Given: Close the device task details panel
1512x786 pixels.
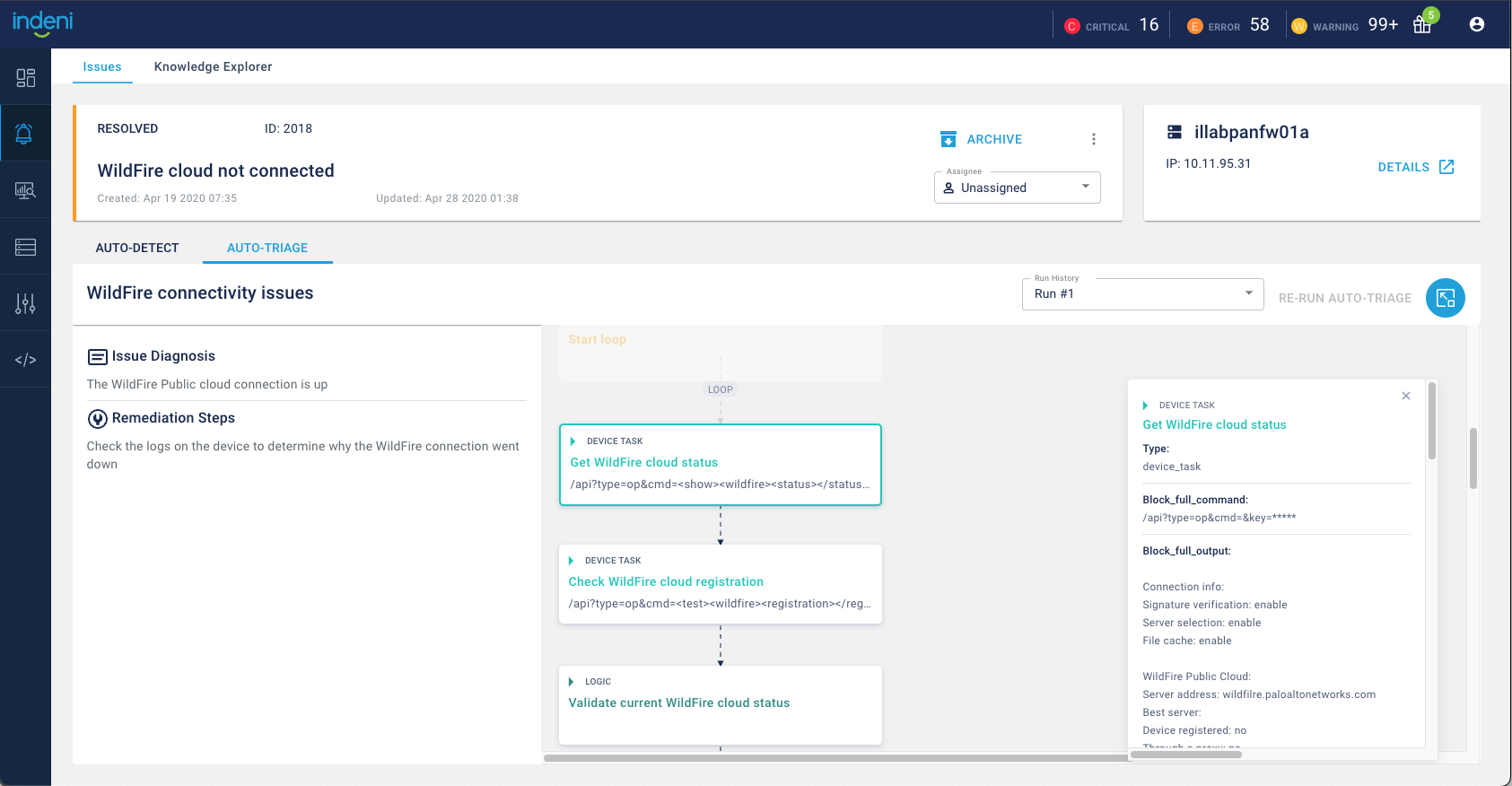Looking at the screenshot, I should (x=1406, y=396).
